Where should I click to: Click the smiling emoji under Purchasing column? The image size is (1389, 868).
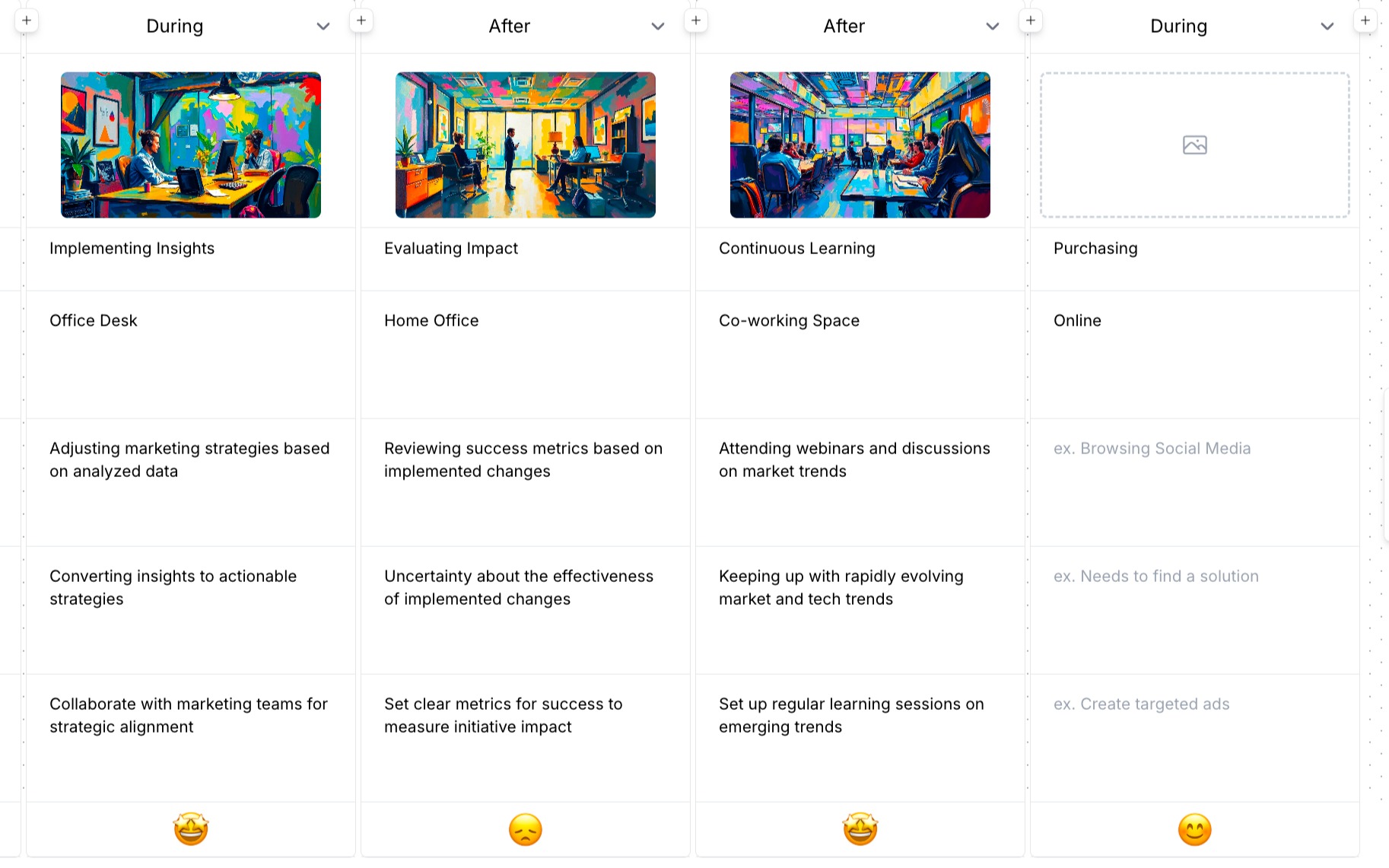[x=1195, y=829]
